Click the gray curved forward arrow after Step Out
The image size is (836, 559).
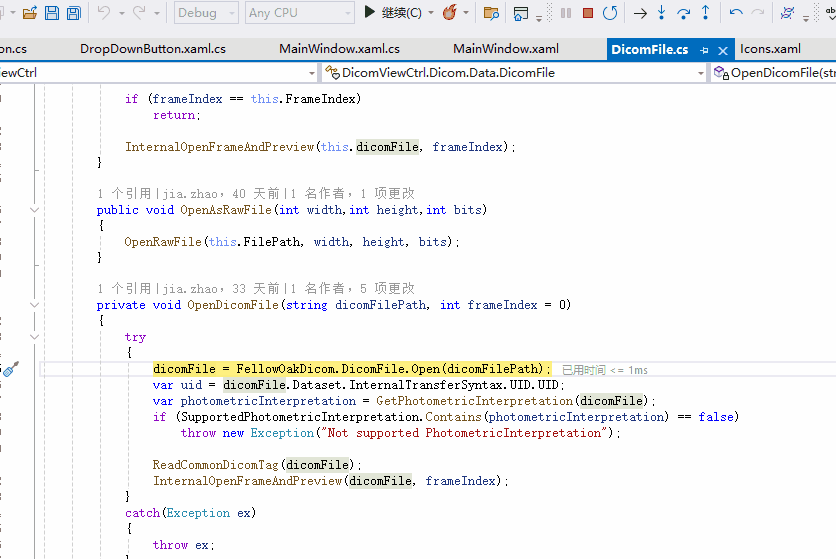point(758,12)
